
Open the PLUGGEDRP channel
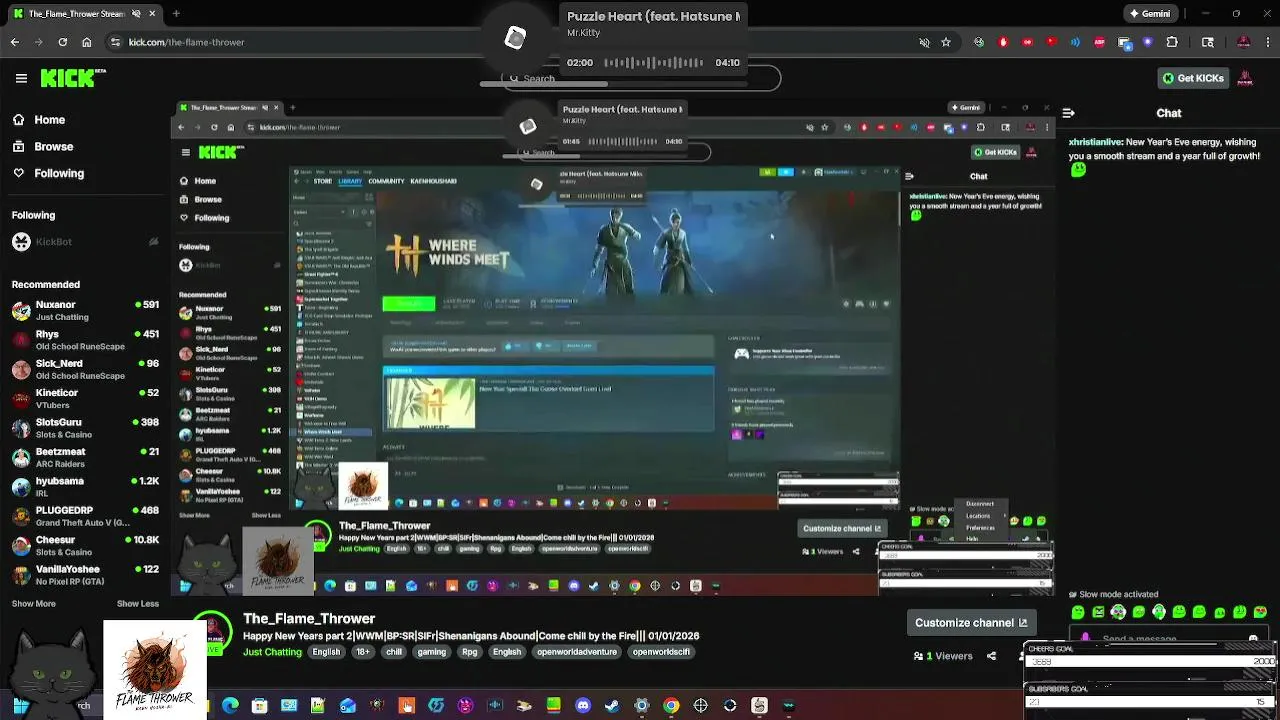click(x=85, y=516)
